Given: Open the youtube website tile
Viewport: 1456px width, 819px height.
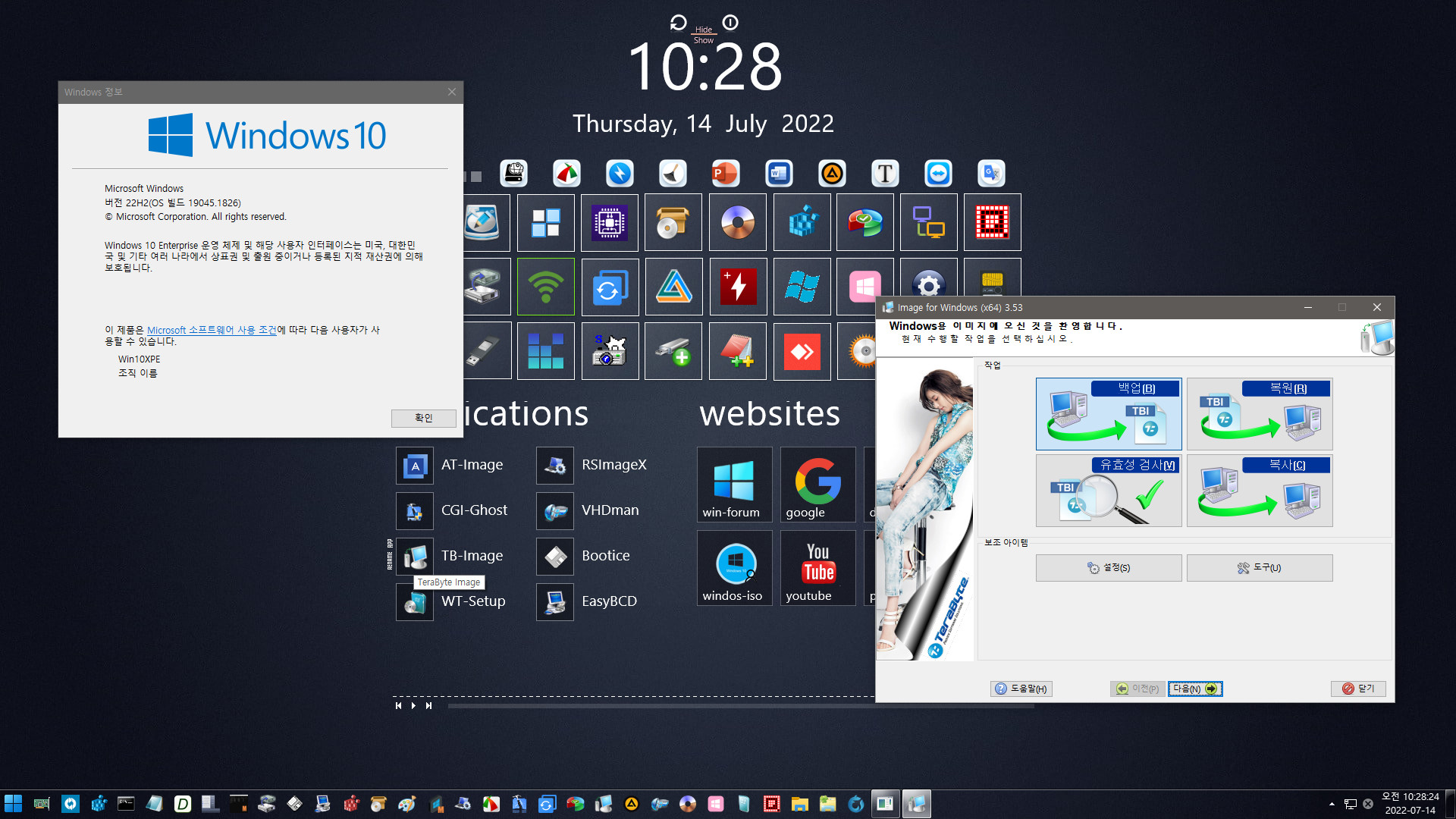Looking at the screenshot, I should click(817, 568).
